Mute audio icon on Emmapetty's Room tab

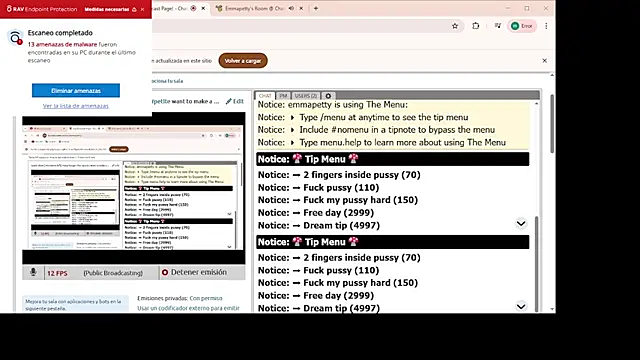291,8
